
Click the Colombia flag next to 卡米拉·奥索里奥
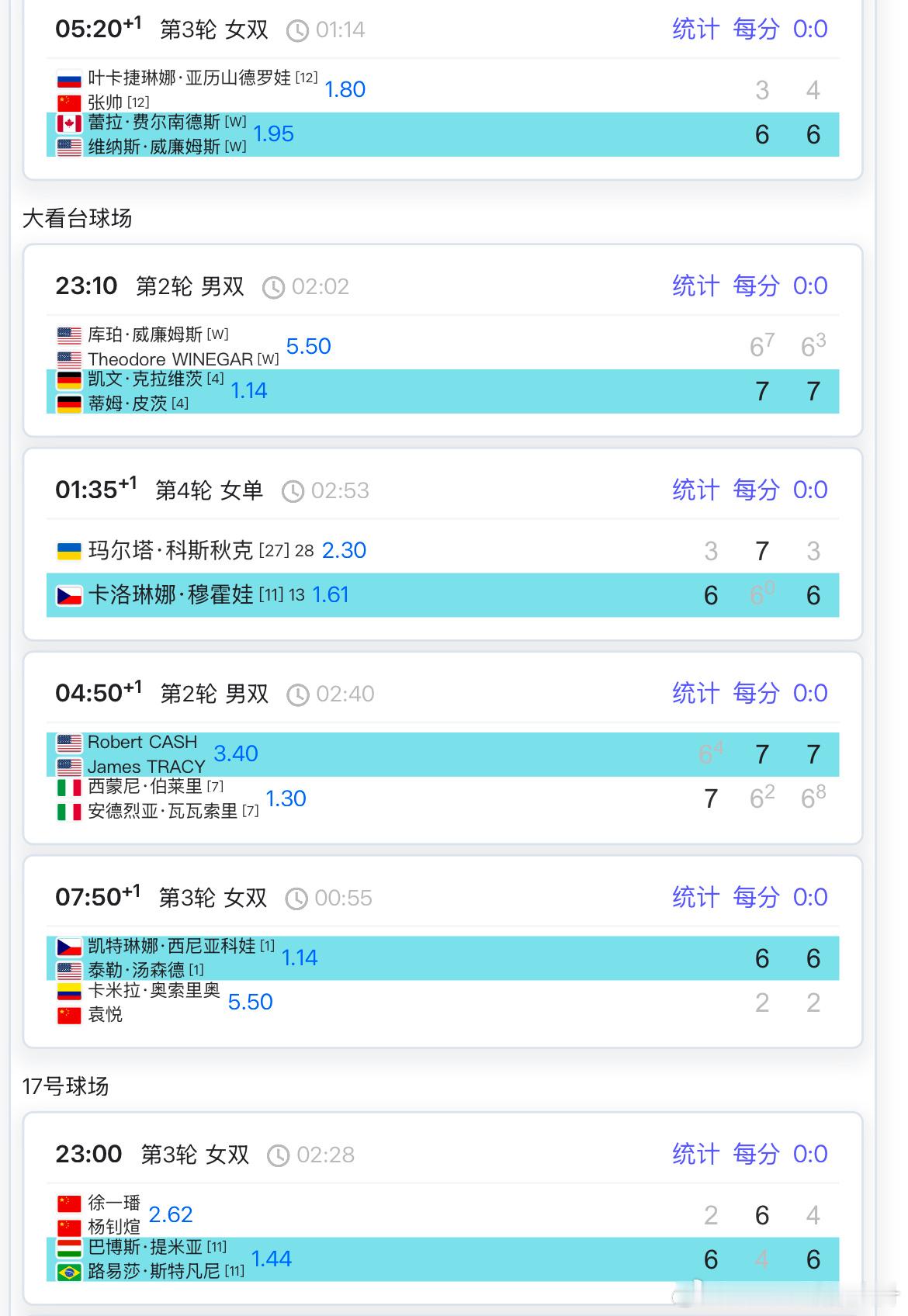click(69, 992)
